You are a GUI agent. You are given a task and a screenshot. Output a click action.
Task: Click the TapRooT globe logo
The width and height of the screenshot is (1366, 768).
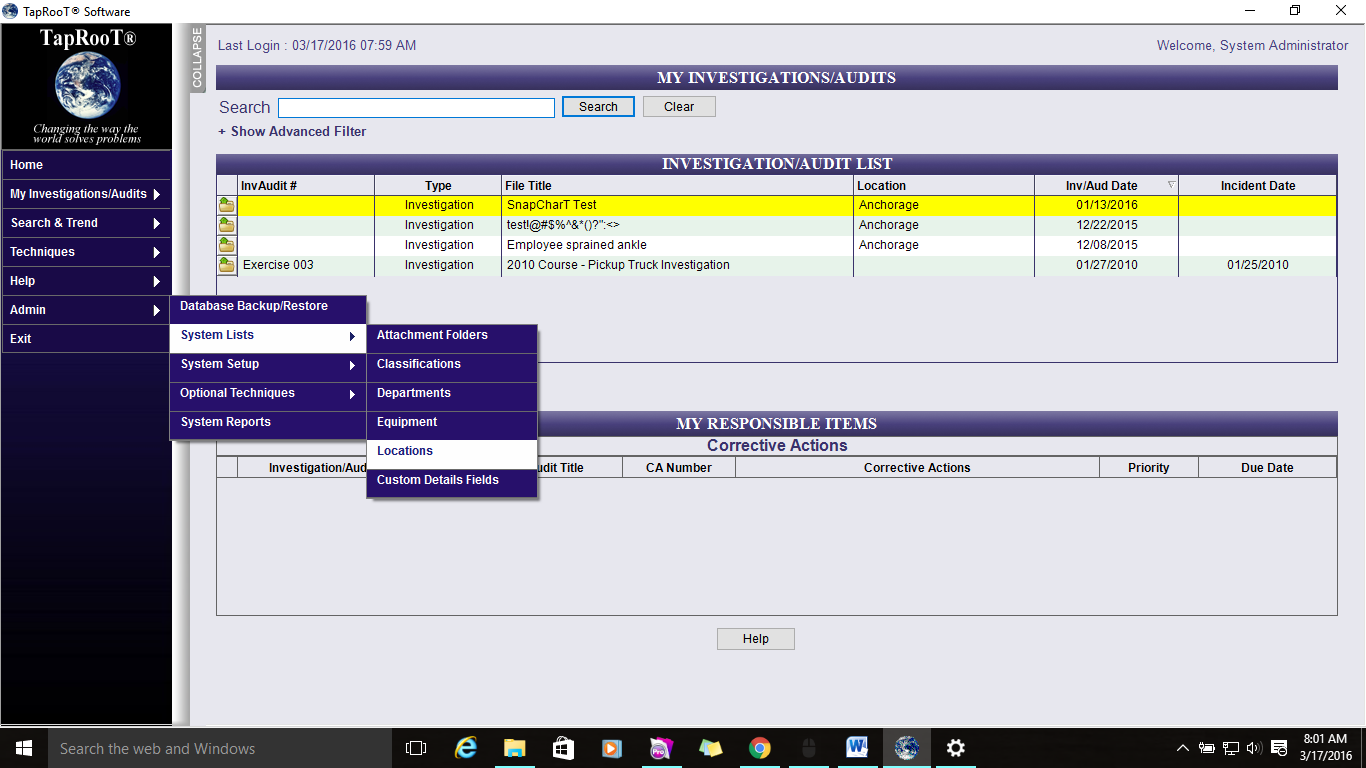pos(87,86)
